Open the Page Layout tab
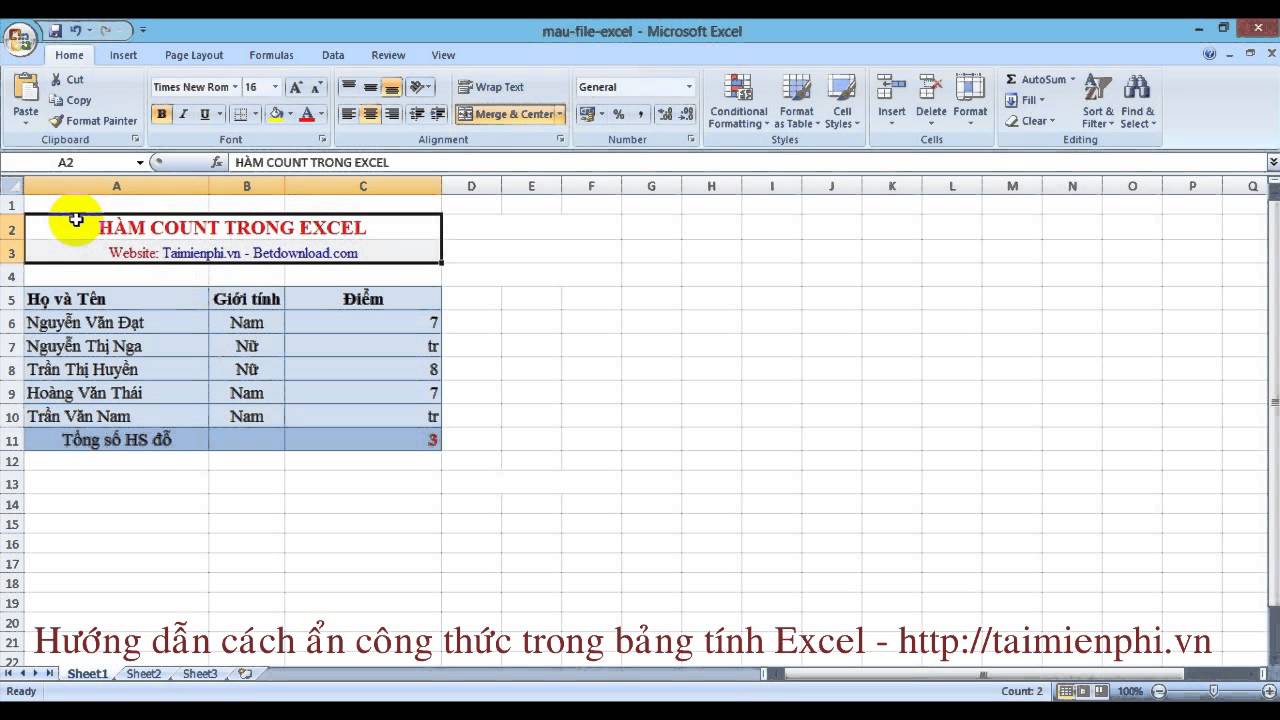The width and height of the screenshot is (1280, 720). (194, 55)
